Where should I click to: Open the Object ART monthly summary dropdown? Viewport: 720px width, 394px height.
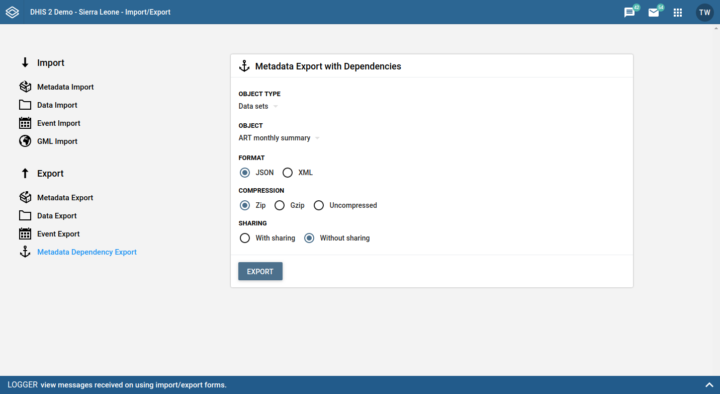pos(279,138)
